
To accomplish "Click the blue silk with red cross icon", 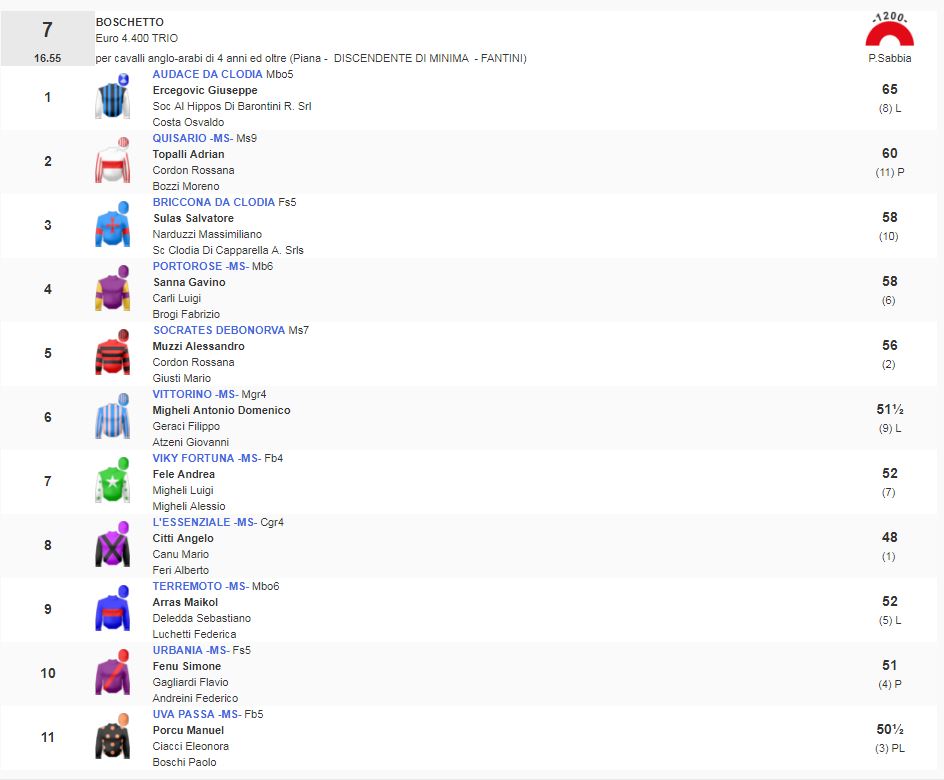I will click(x=113, y=224).
